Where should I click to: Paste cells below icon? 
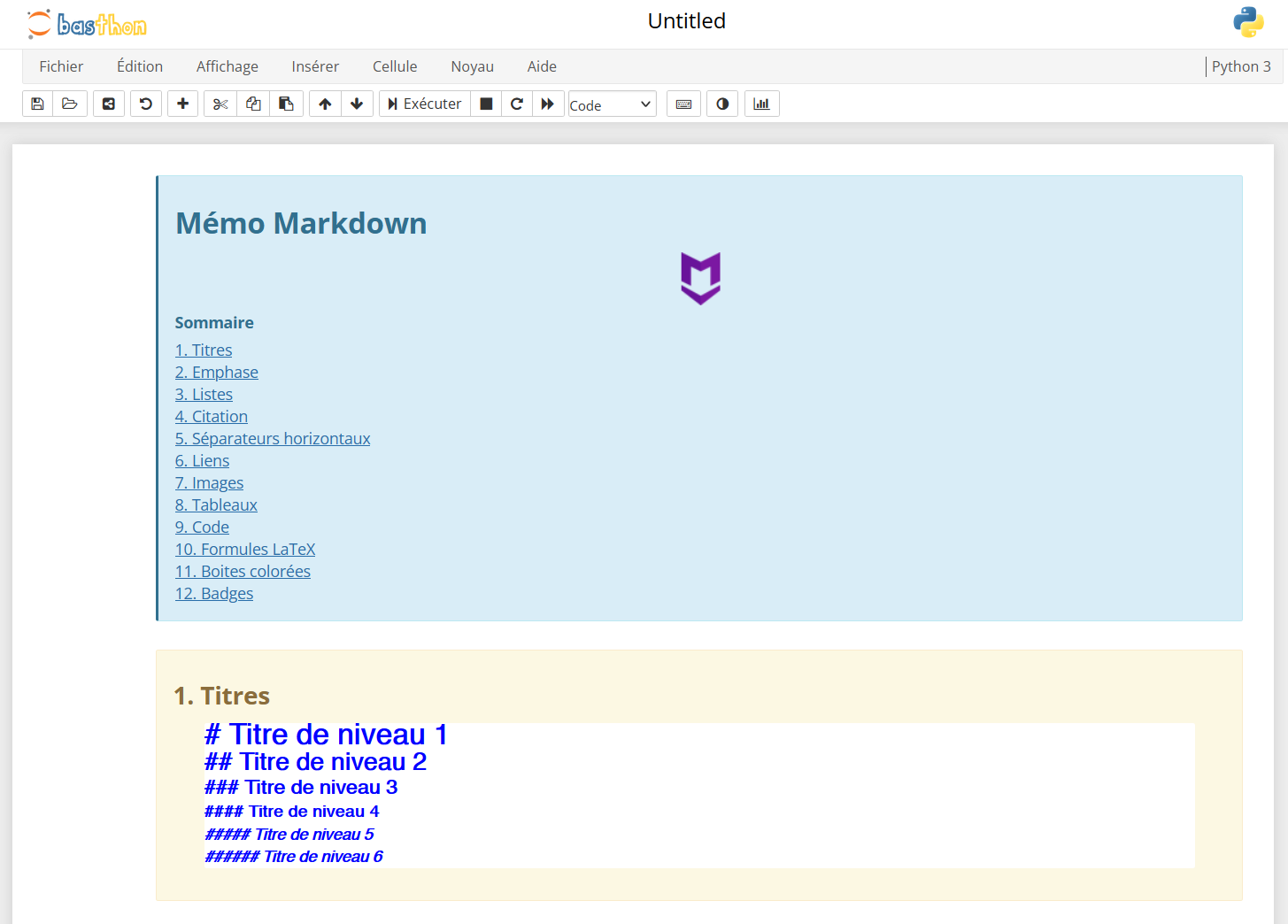(x=286, y=104)
